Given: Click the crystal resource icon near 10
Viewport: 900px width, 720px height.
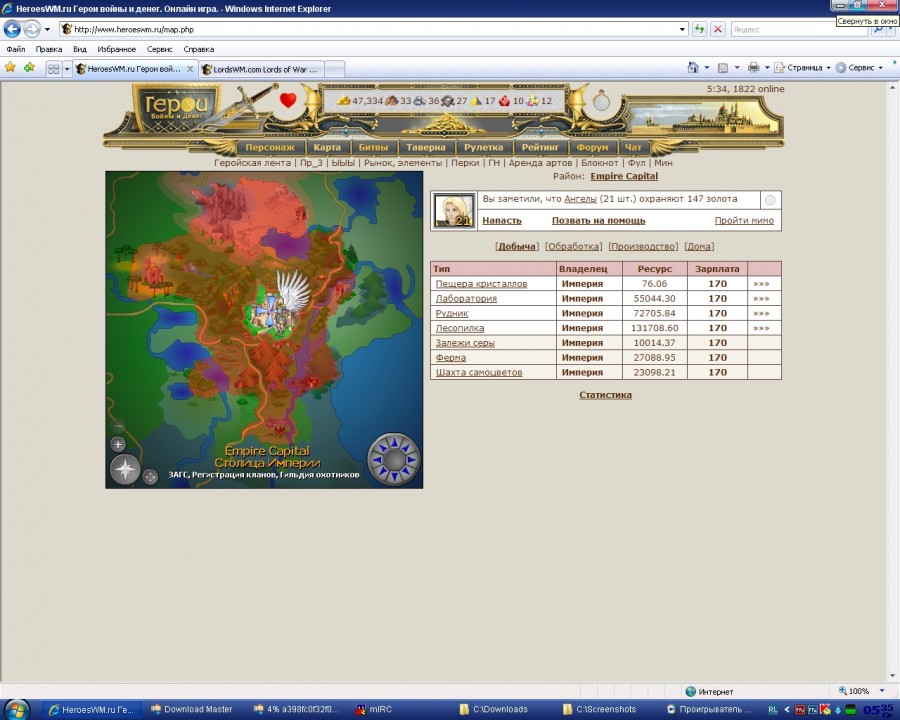Looking at the screenshot, I should point(504,101).
